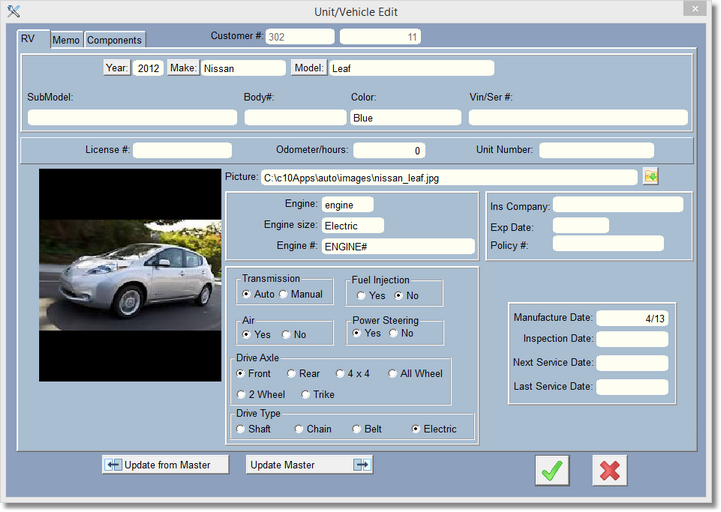Click the Policy # field
Viewport: 721px width, 512px height.
click(x=608, y=243)
